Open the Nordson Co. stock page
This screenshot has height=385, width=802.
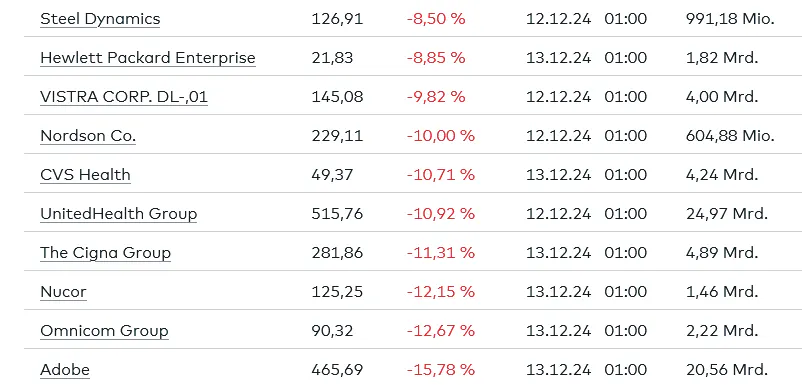coord(88,135)
